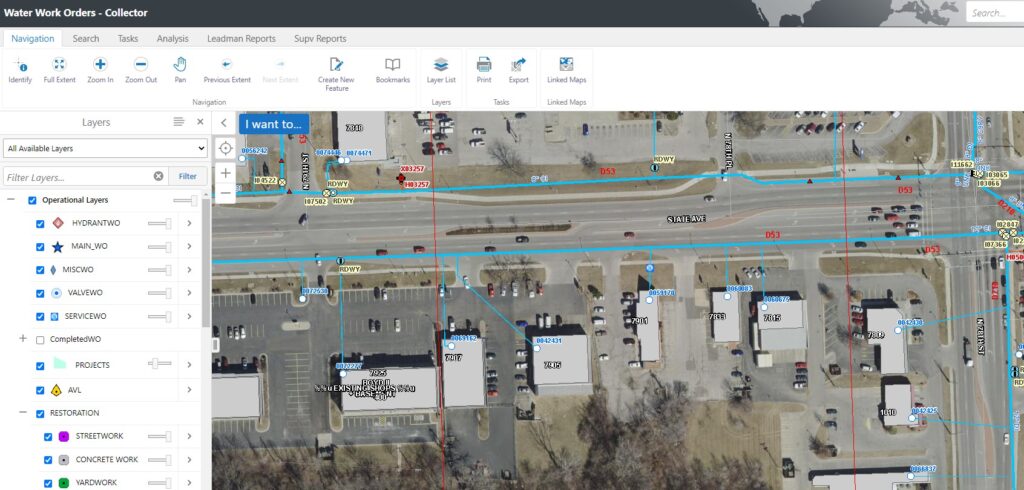Collapse the side panel with arrow button
1024x490 pixels.
(x=224, y=123)
